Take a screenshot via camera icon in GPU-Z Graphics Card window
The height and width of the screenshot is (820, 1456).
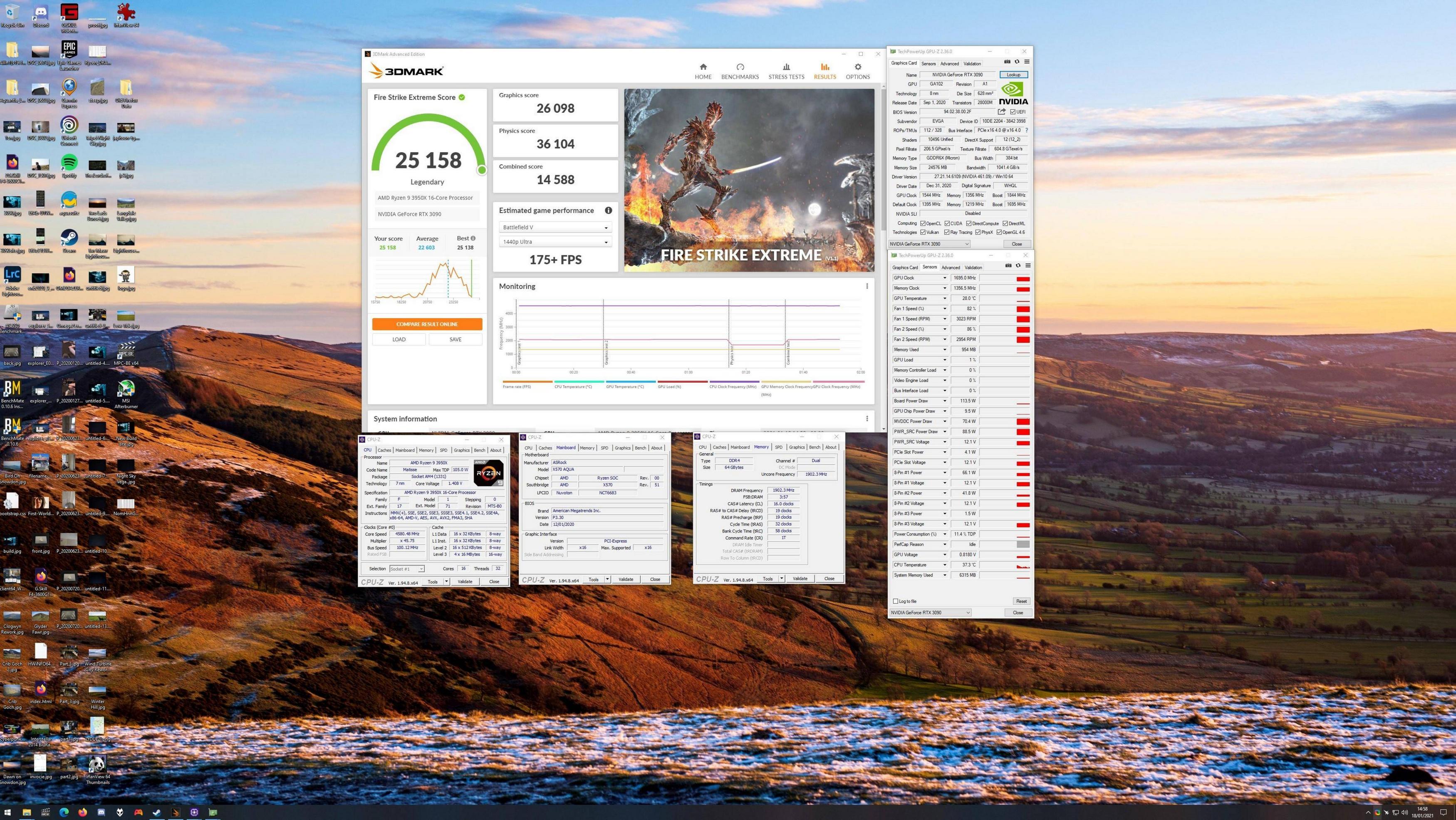tap(1007, 62)
